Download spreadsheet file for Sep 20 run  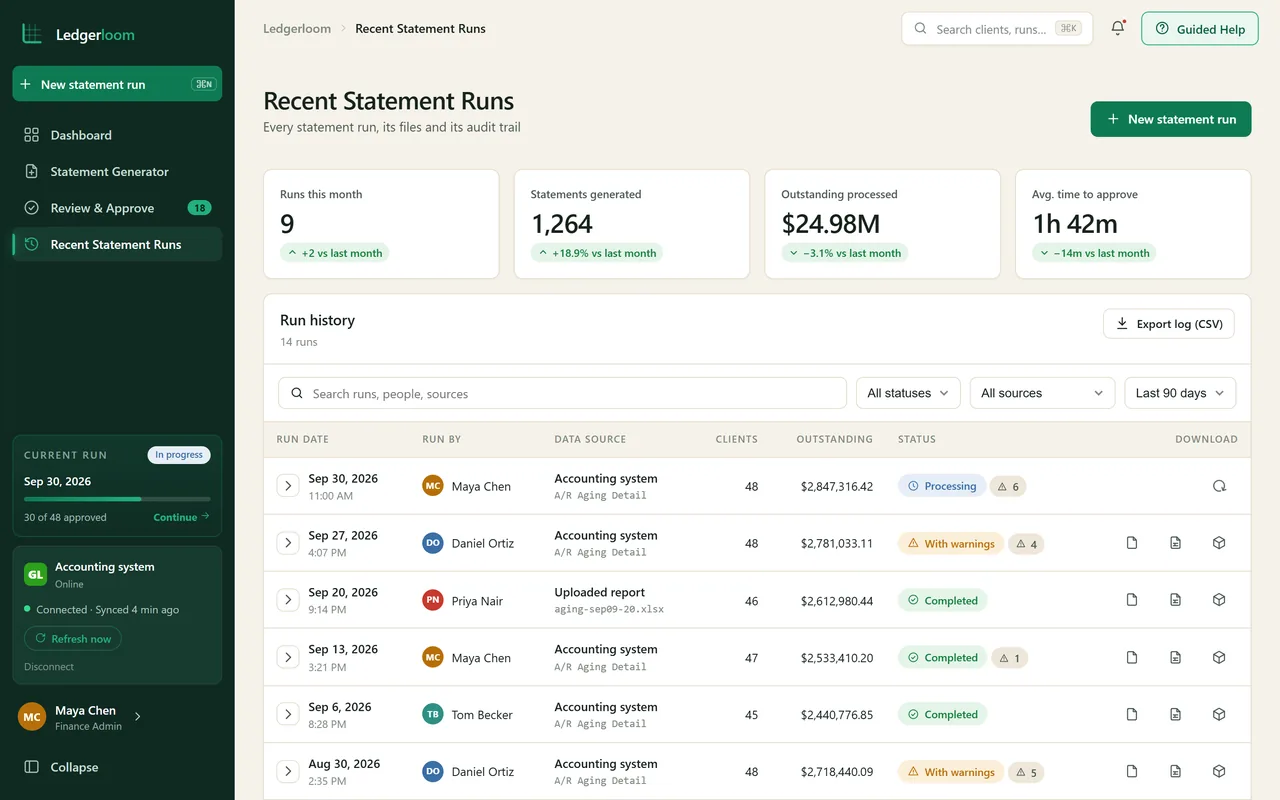pyautogui.click(x=1176, y=600)
